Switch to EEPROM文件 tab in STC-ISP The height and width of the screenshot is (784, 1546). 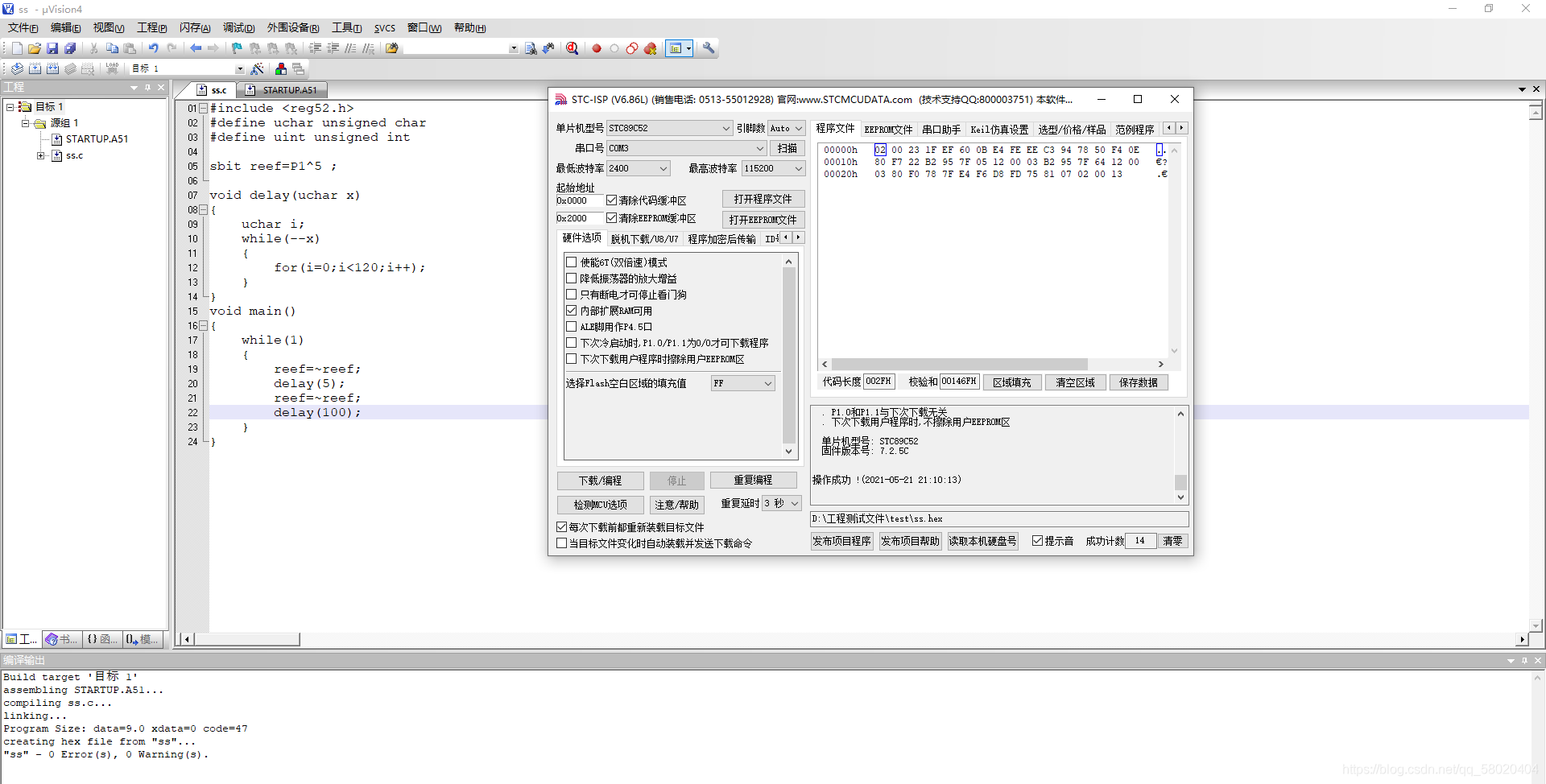[x=888, y=129]
